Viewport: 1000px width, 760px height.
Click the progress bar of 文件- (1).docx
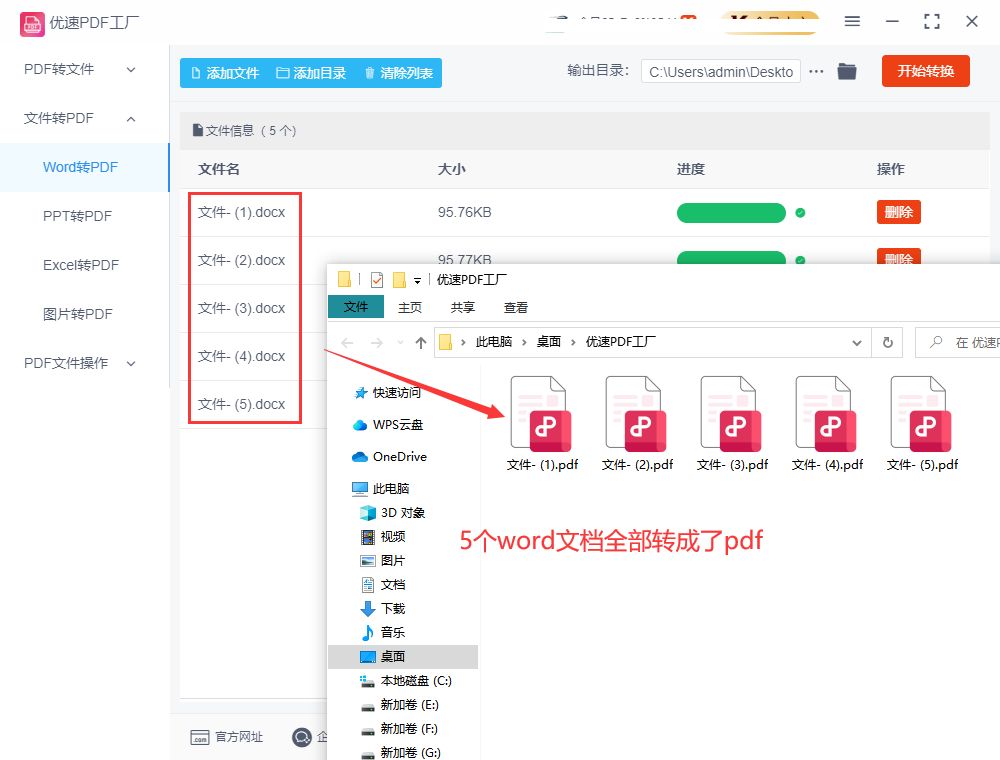731,213
